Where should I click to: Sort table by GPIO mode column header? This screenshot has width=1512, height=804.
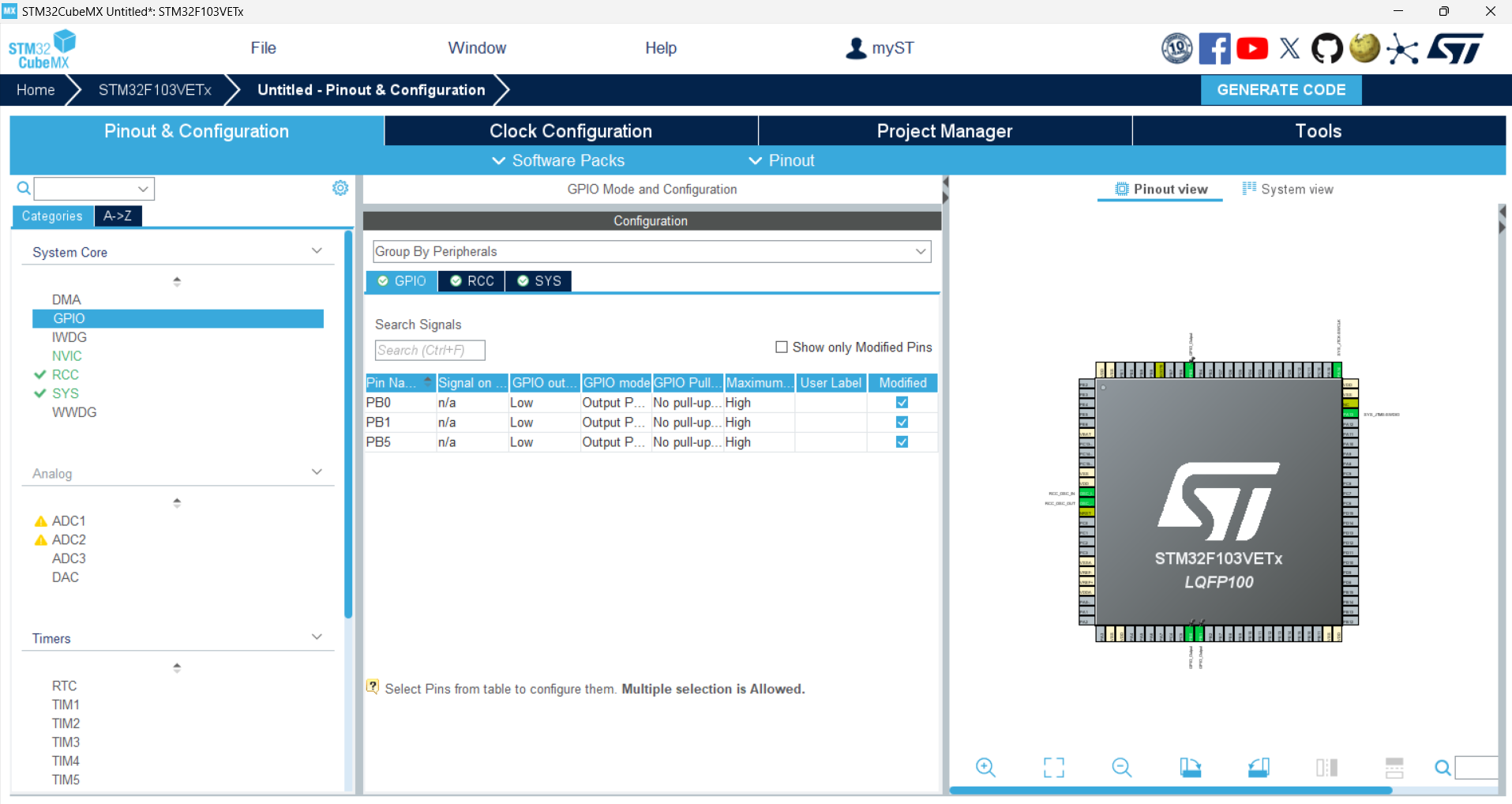[x=616, y=383]
